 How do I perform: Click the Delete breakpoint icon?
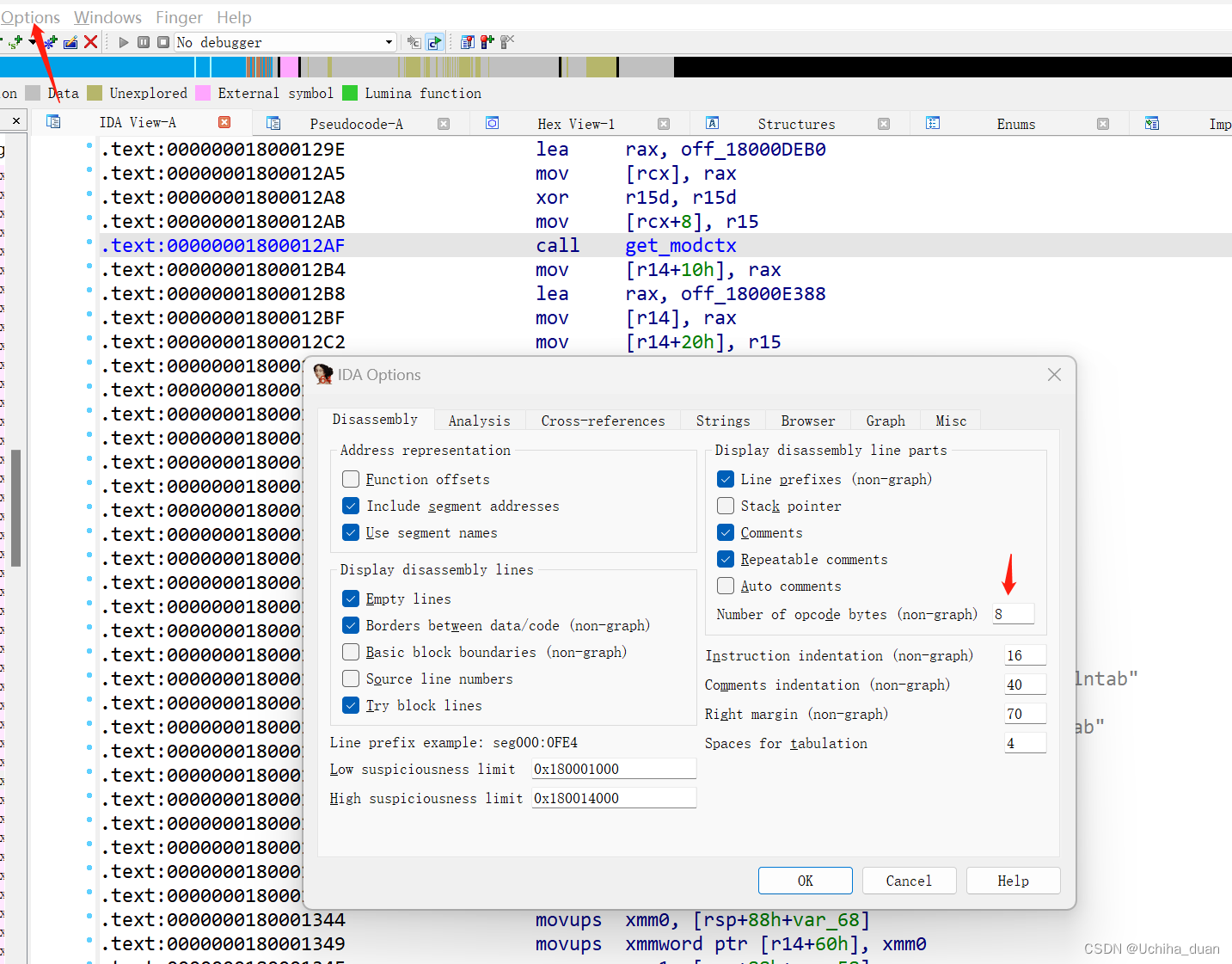pos(506,41)
